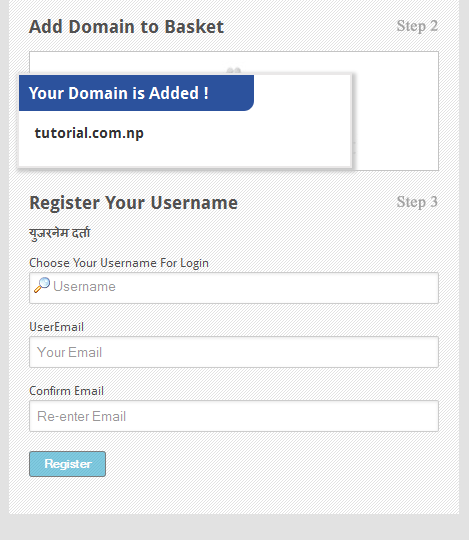476x540 pixels.
Task: Select the tutorial.com.np domain name
Action: tap(89, 133)
